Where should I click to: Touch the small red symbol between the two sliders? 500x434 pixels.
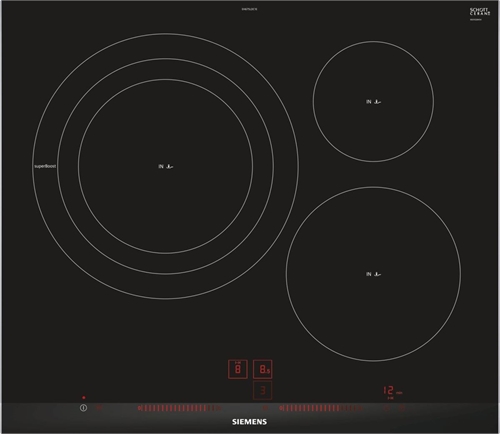pyautogui.click(x=265, y=408)
